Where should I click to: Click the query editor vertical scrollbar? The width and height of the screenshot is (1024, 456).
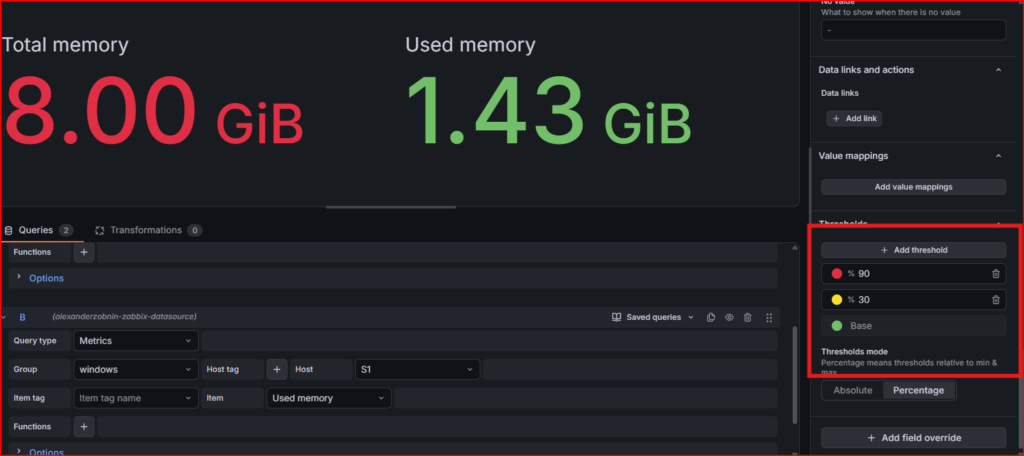coord(795,376)
